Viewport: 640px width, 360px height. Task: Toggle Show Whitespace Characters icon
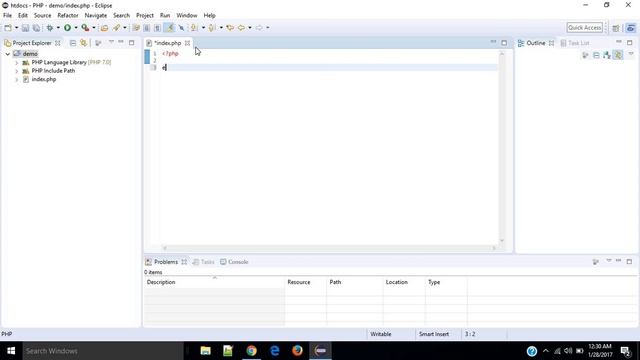tap(157, 28)
